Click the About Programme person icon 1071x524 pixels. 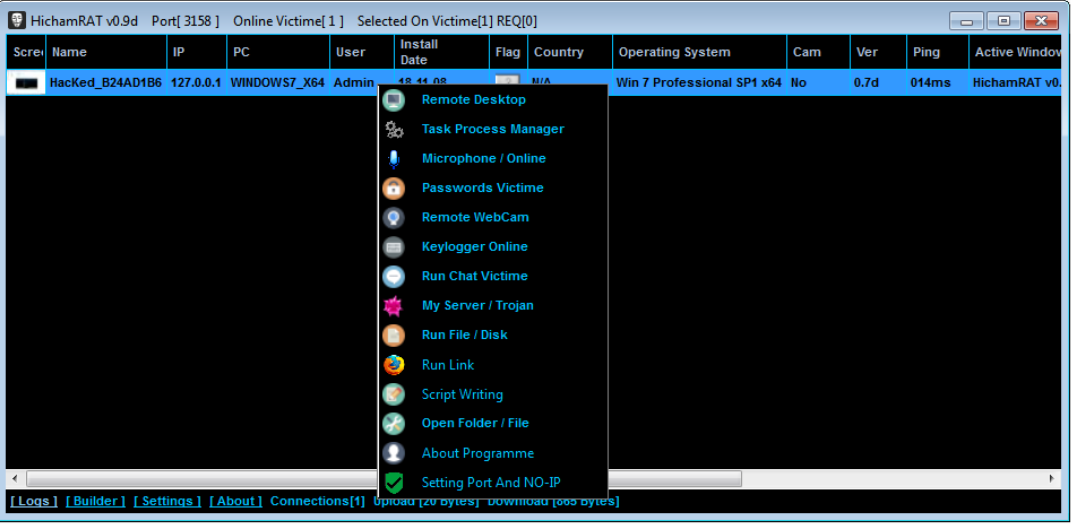pyautogui.click(x=393, y=453)
